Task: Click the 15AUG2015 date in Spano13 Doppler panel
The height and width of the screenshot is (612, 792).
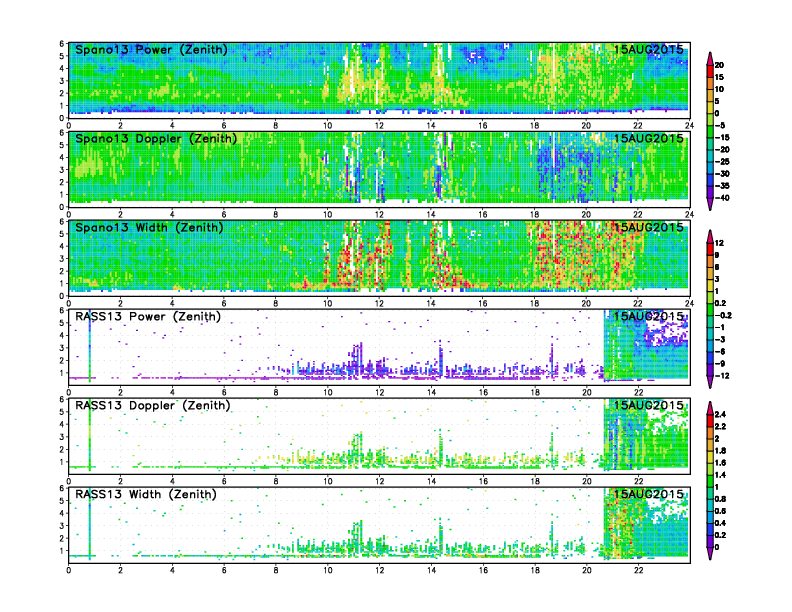Action: pyautogui.click(x=649, y=138)
